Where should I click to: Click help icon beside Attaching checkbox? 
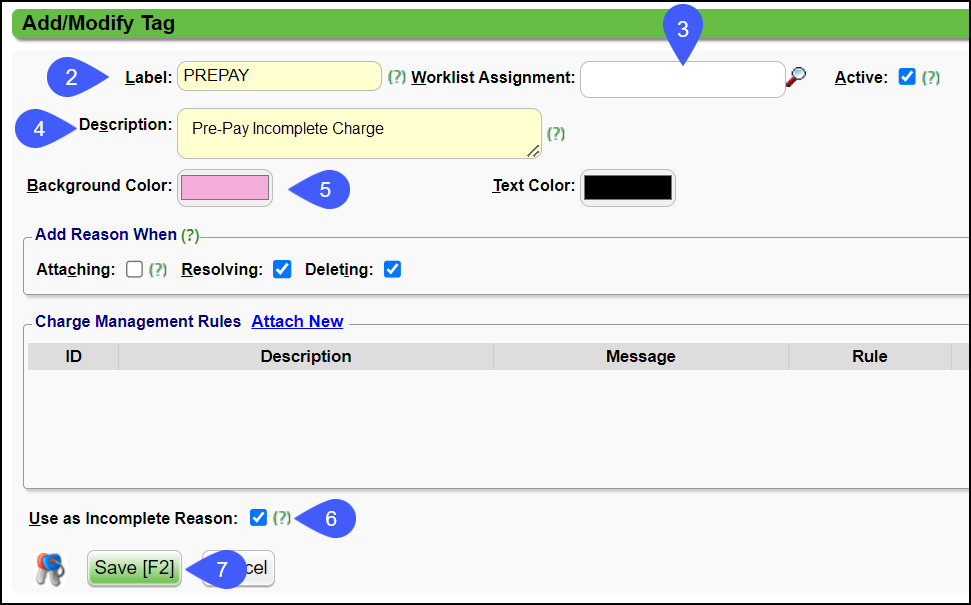[158, 269]
